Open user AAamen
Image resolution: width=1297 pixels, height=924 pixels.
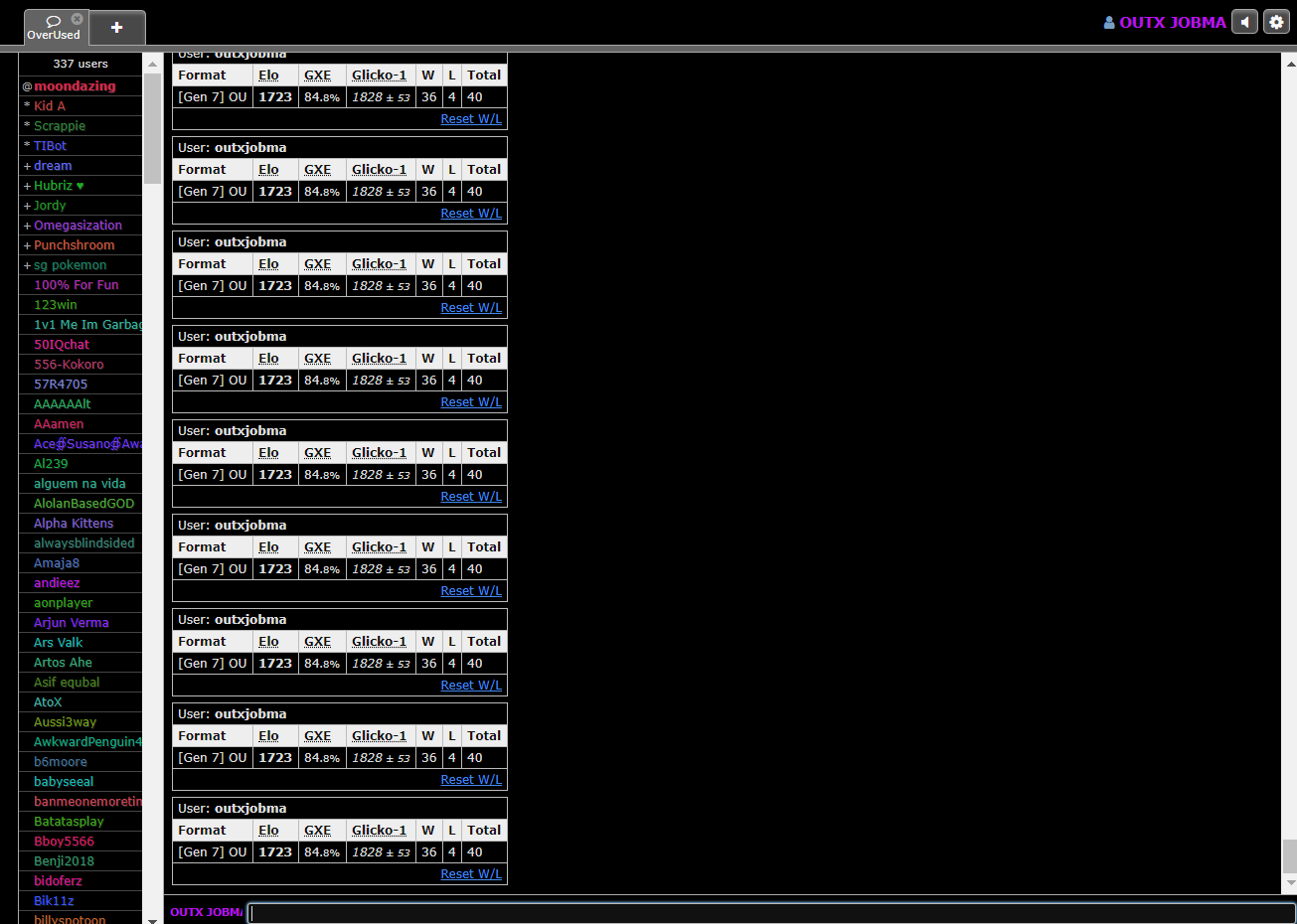81,424
